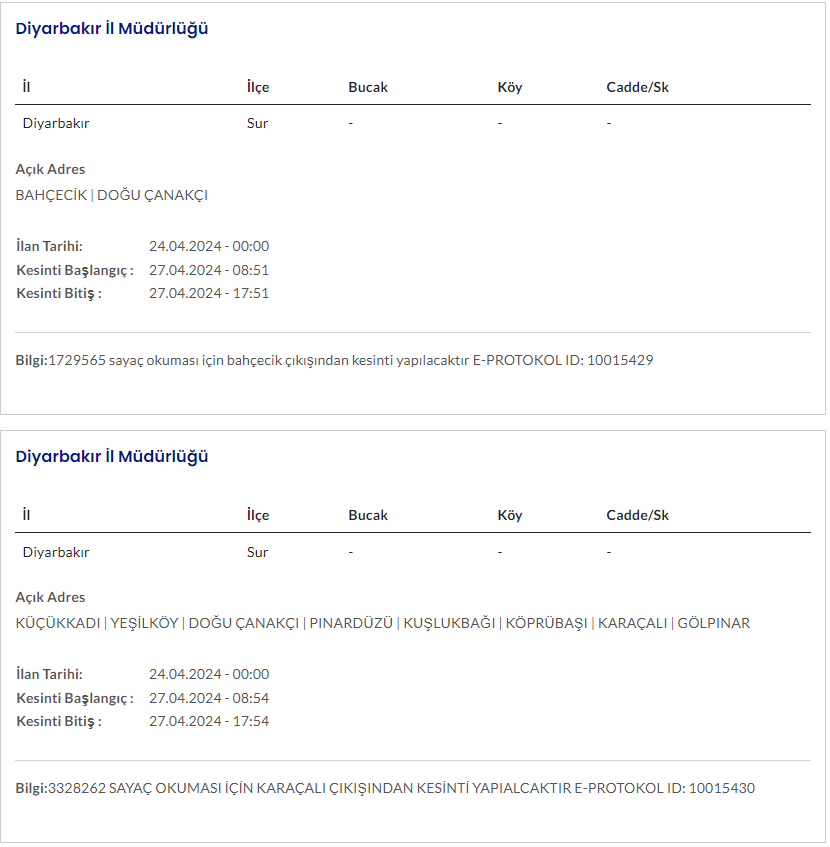Click the Açık Adres label in the first card
Image resolution: width=830 pixels, height=847 pixels.
pos(51,170)
